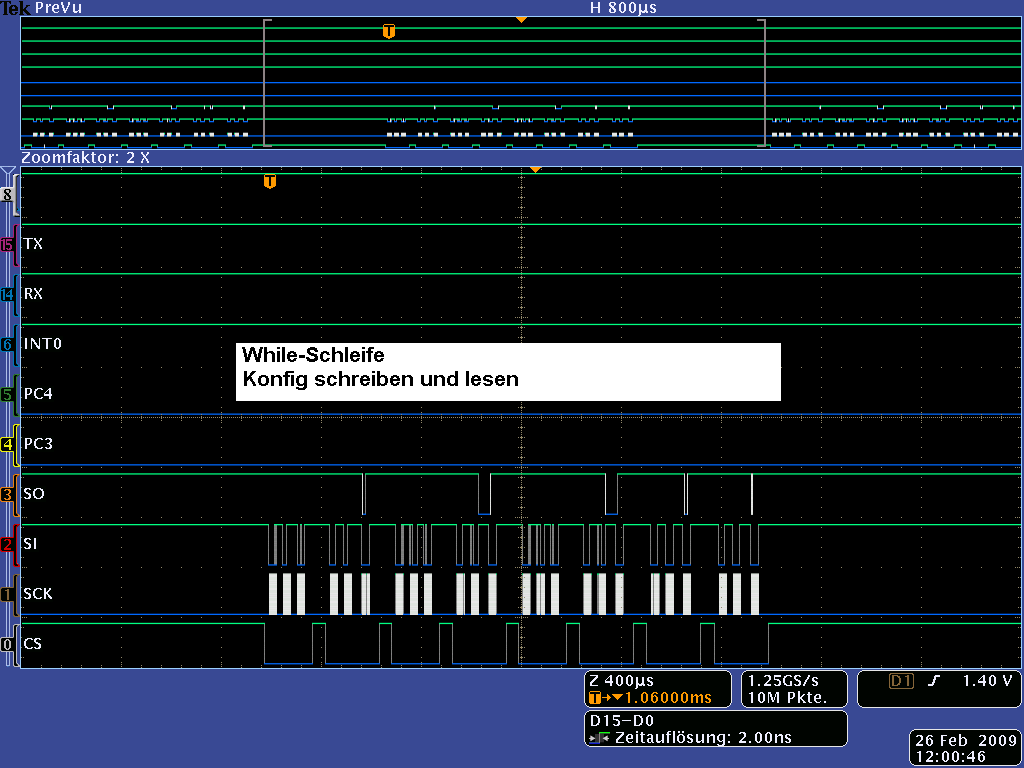The width and height of the screenshot is (1024, 768).
Task: Select the Zoomfaktor: 2 X readout
Action: click(86, 158)
